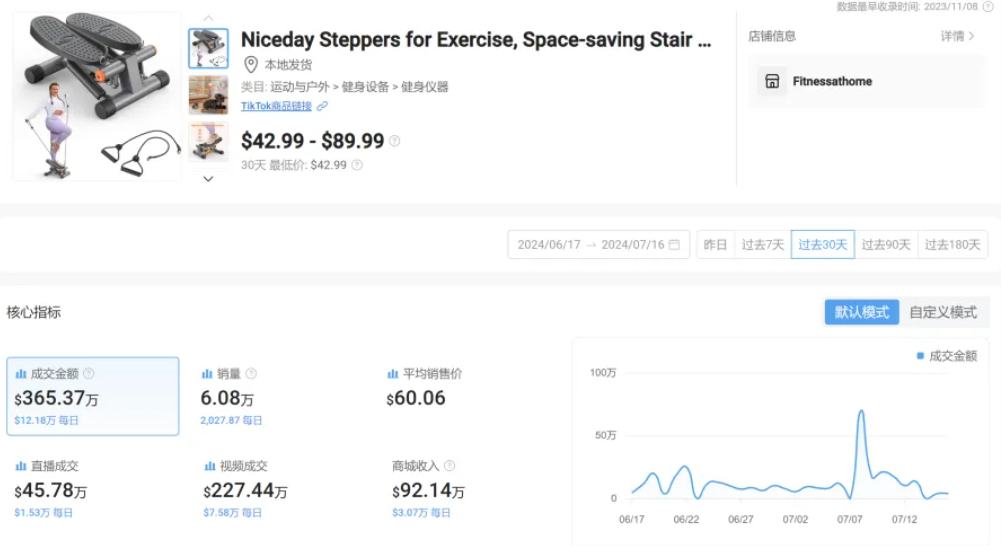1001x546 pixels.
Task: Select the 过去7天 range tab
Action: [762, 244]
